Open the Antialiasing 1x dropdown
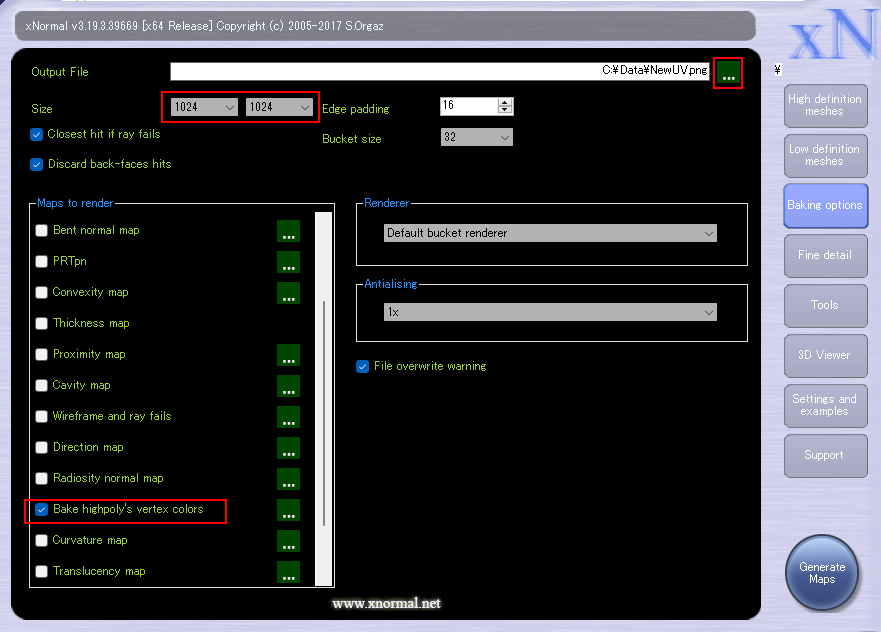The width and height of the screenshot is (881, 632). [x=551, y=312]
